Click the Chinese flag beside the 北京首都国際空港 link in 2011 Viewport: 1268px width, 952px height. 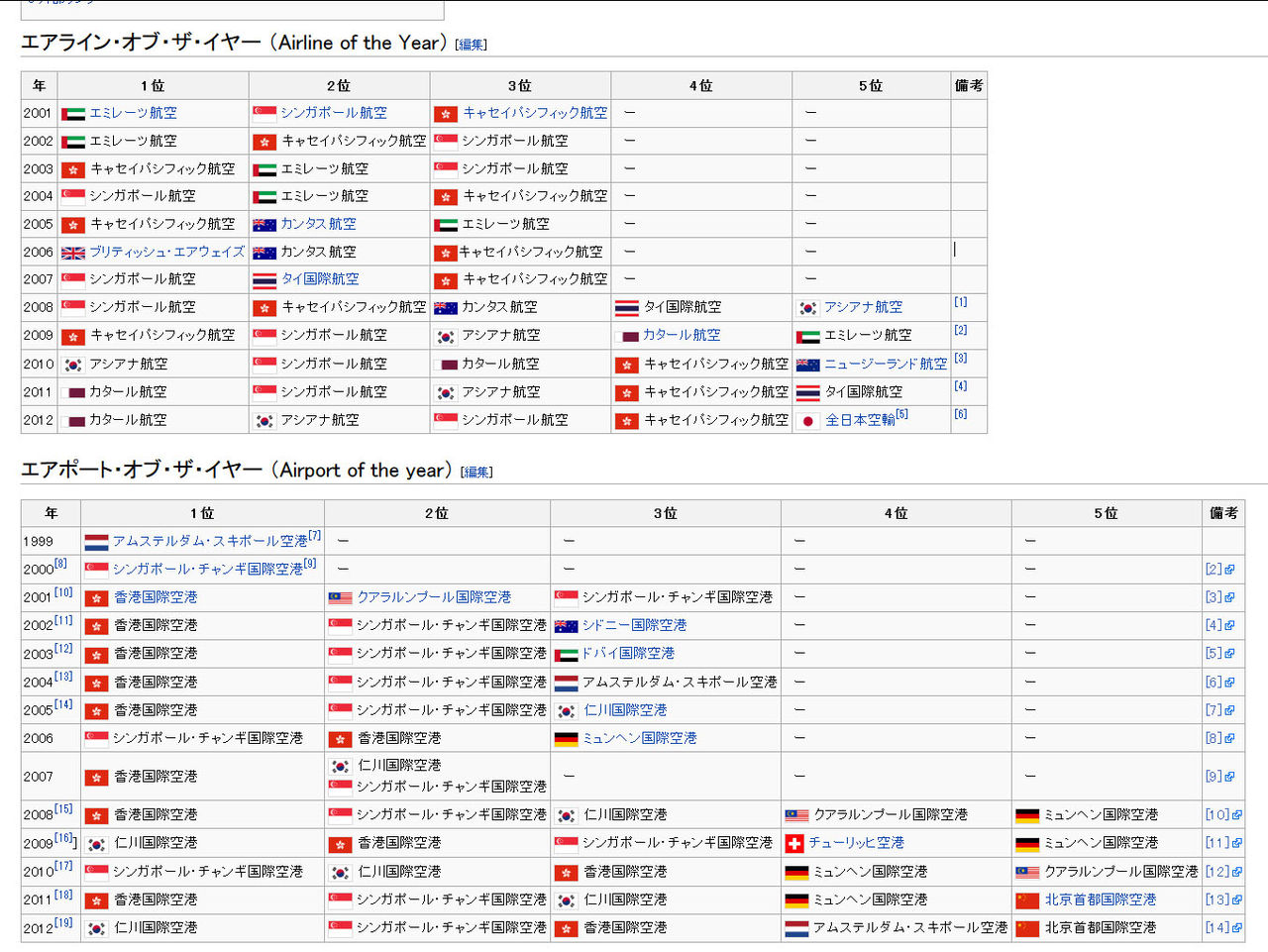click(1027, 900)
